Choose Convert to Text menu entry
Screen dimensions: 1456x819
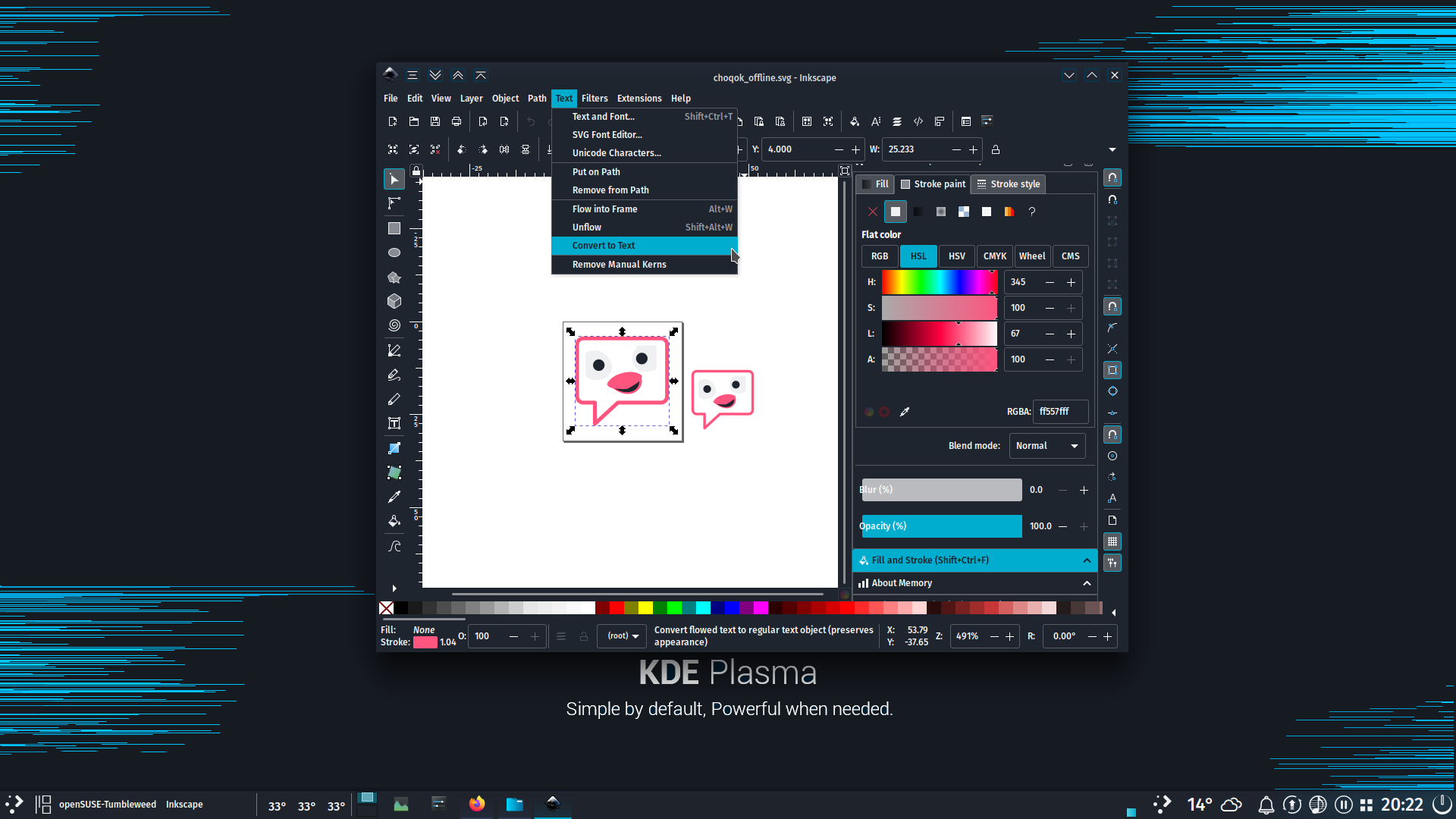point(644,246)
